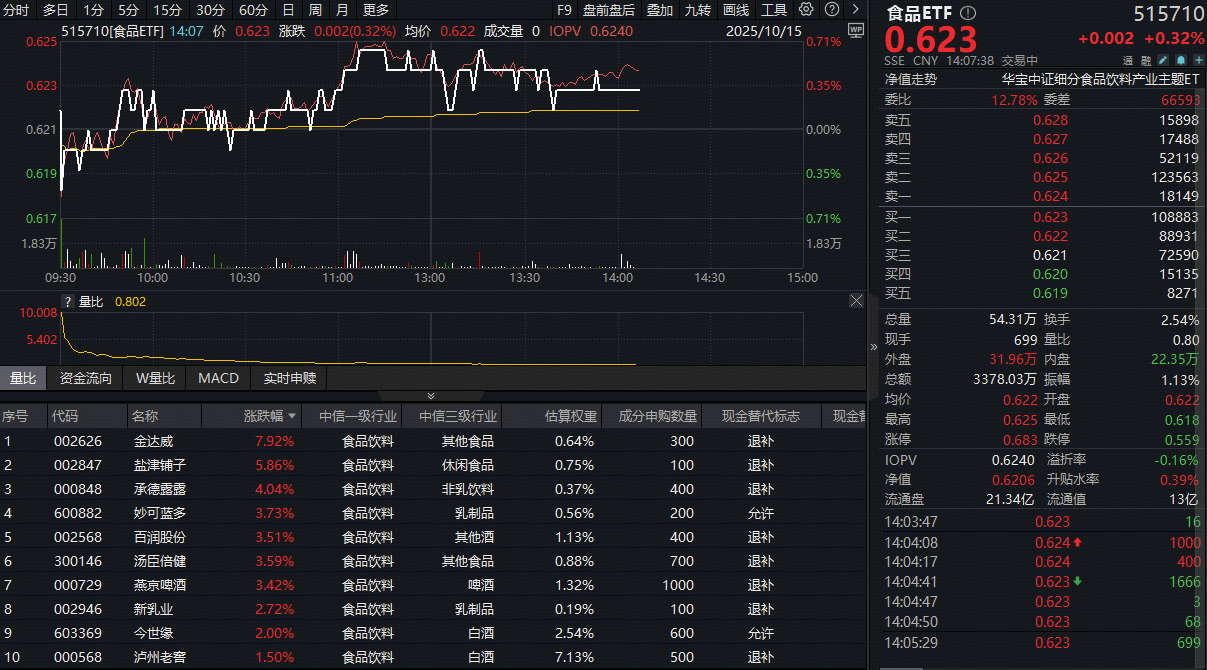The height and width of the screenshot is (670, 1207).
Task: Open the 画线 drawing tools menu
Action: pos(736,10)
